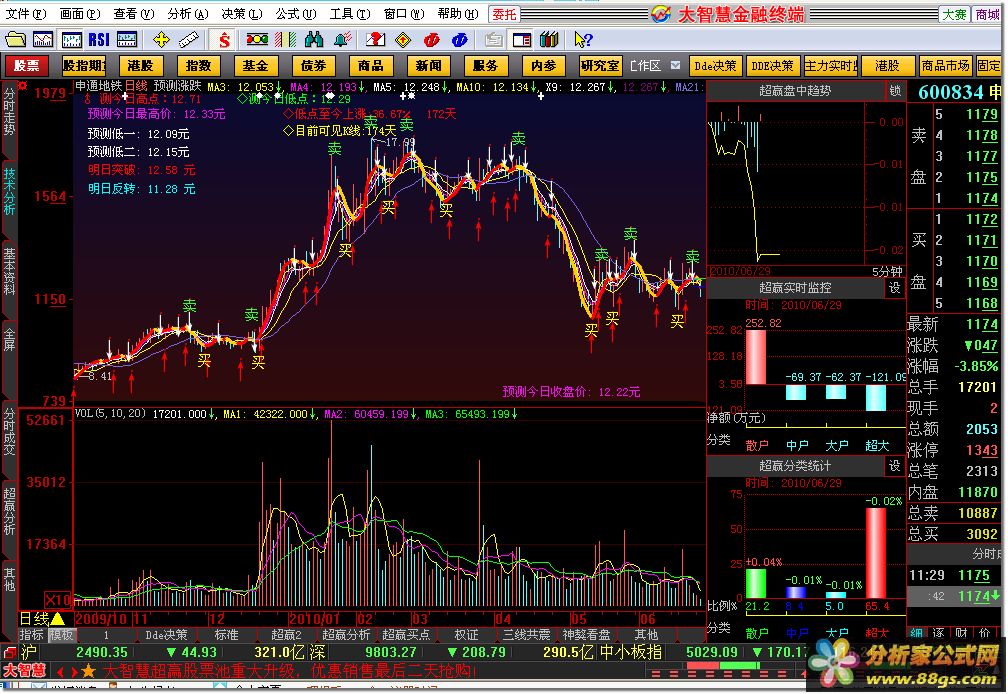Open search with the binoculars icon

click(x=314, y=40)
